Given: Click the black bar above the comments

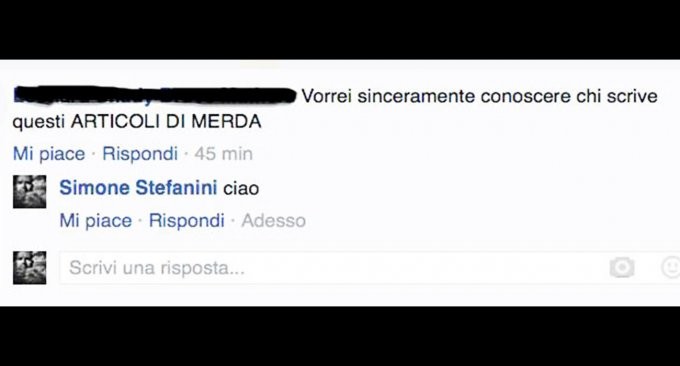Looking at the screenshot, I should pyautogui.click(x=340, y=29).
